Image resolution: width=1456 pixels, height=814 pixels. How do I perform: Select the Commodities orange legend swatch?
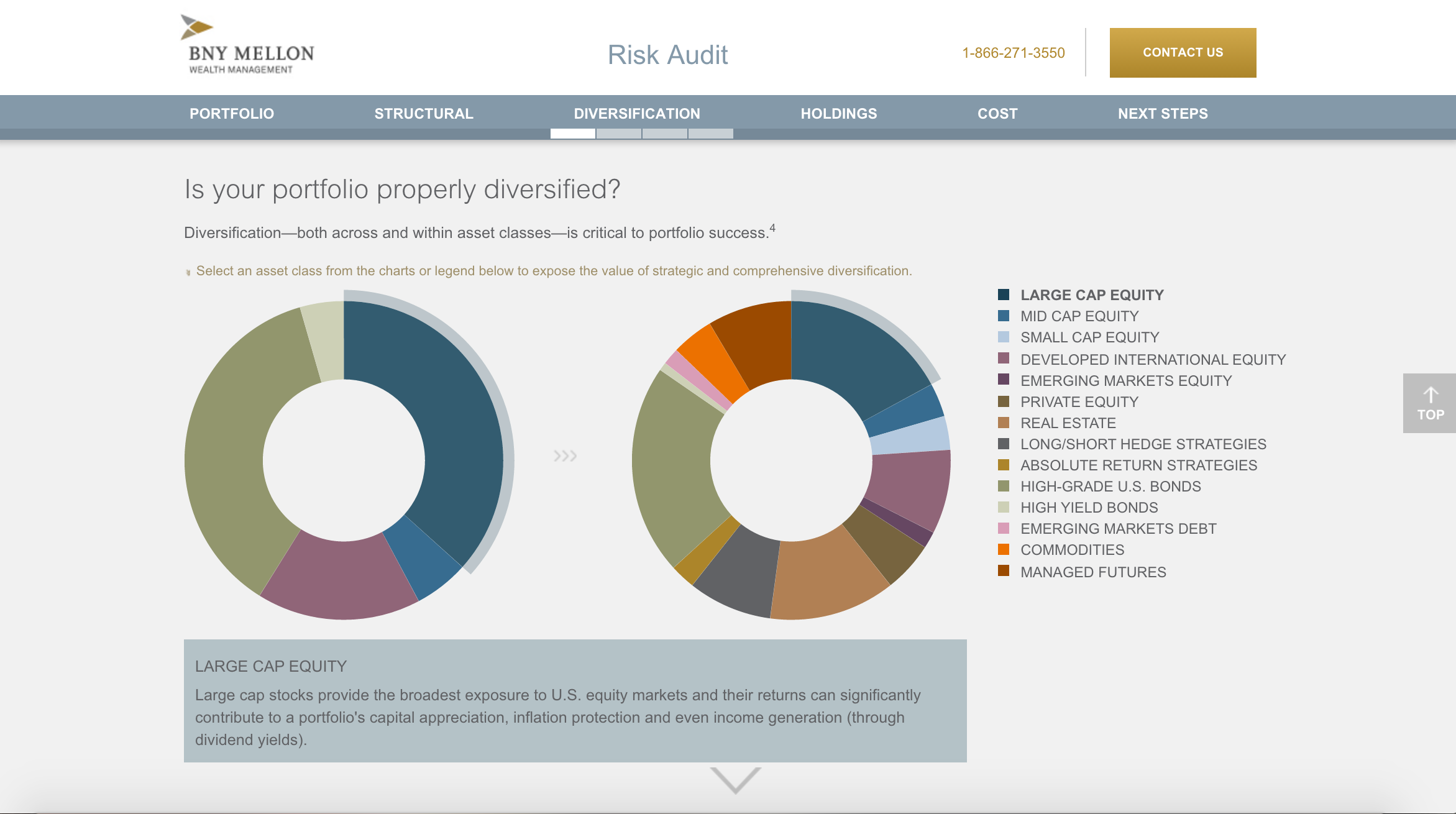(x=1003, y=549)
